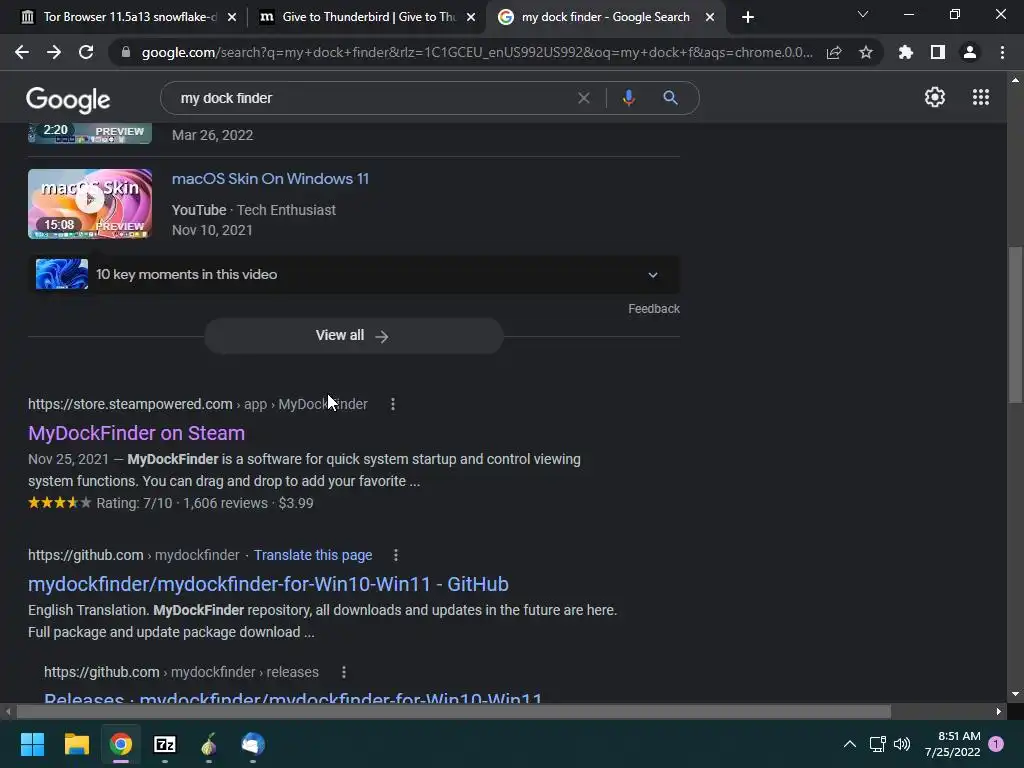Open Chrome profile avatar

coord(970,52)
